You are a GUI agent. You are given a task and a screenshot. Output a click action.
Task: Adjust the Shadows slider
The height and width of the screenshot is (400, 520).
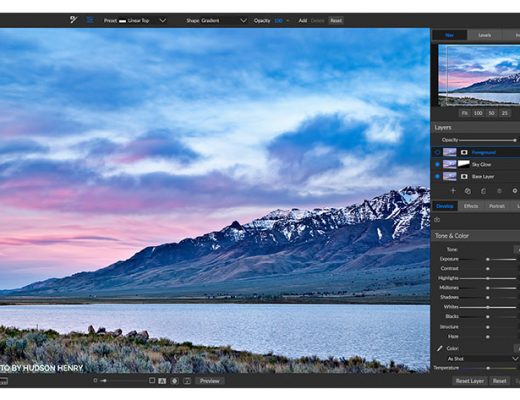pyautogui.click(x=488, y=297)
